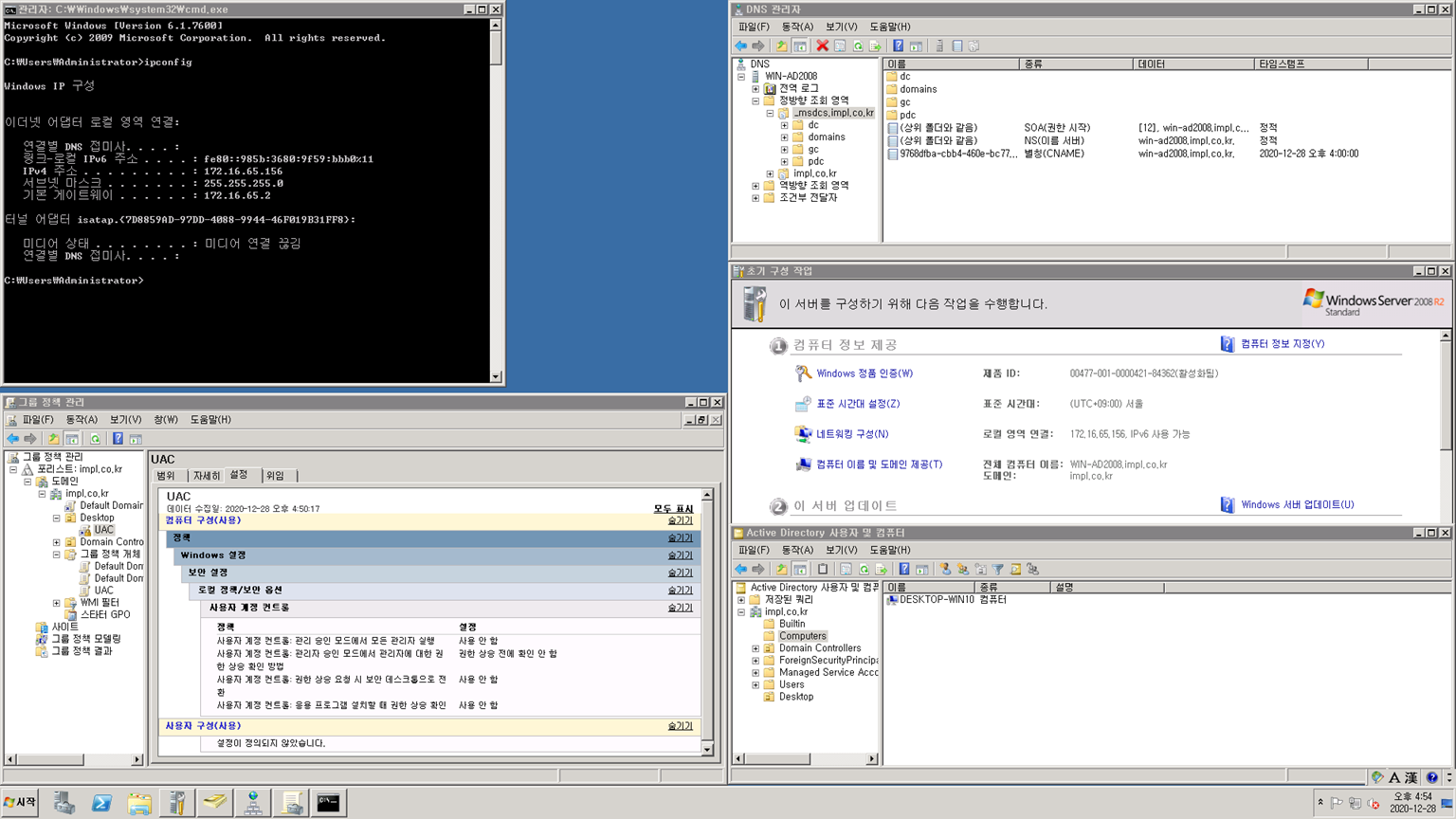Expand the WMI 필터 node in Group Policy tree
1456x819 pixels.
56,603
